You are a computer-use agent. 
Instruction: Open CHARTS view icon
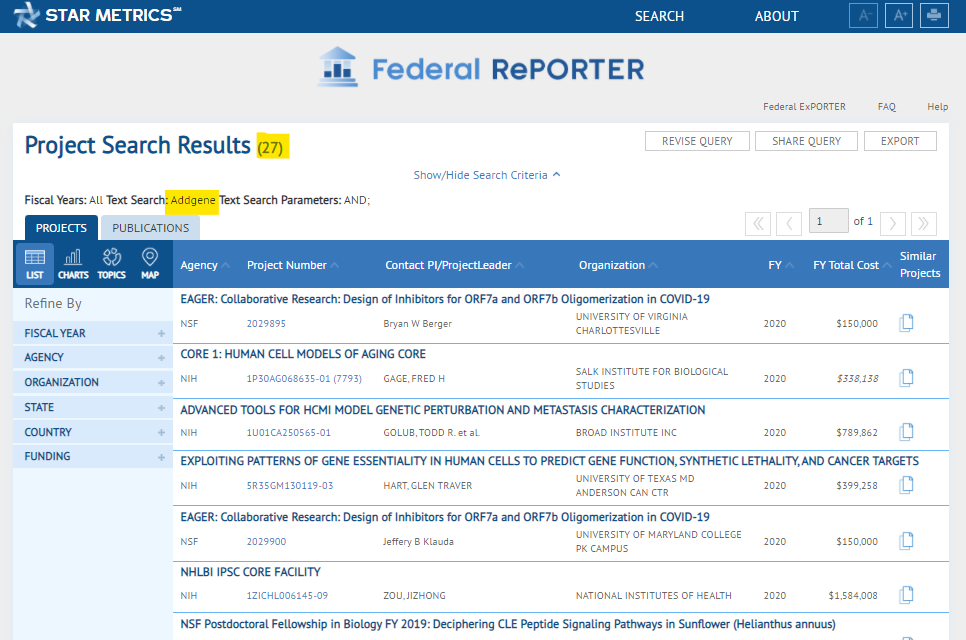[73, 264]
